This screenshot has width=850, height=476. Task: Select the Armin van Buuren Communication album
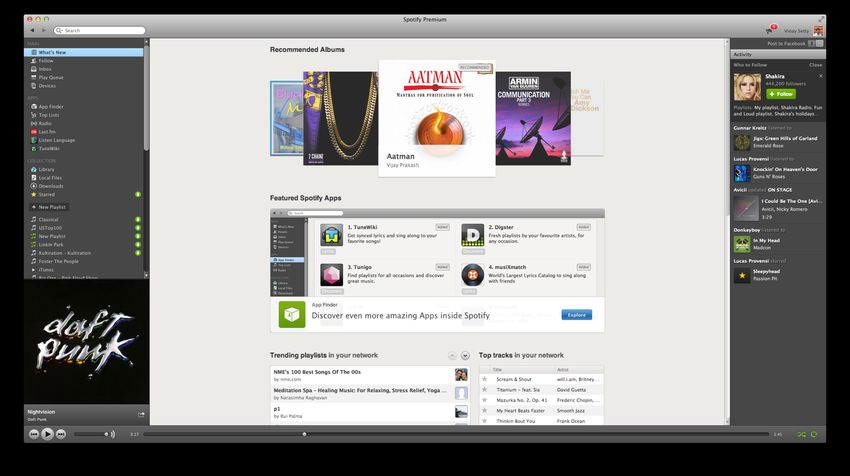point(533,118)
